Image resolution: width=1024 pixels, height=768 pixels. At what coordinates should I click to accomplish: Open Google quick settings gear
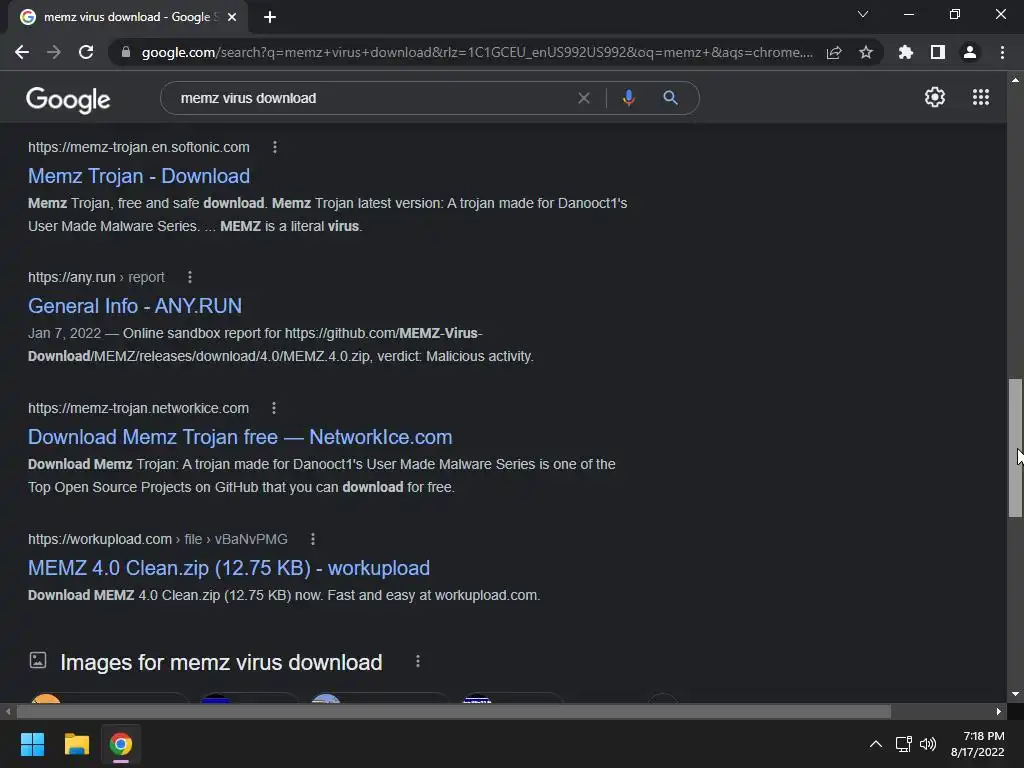point(935,97)
